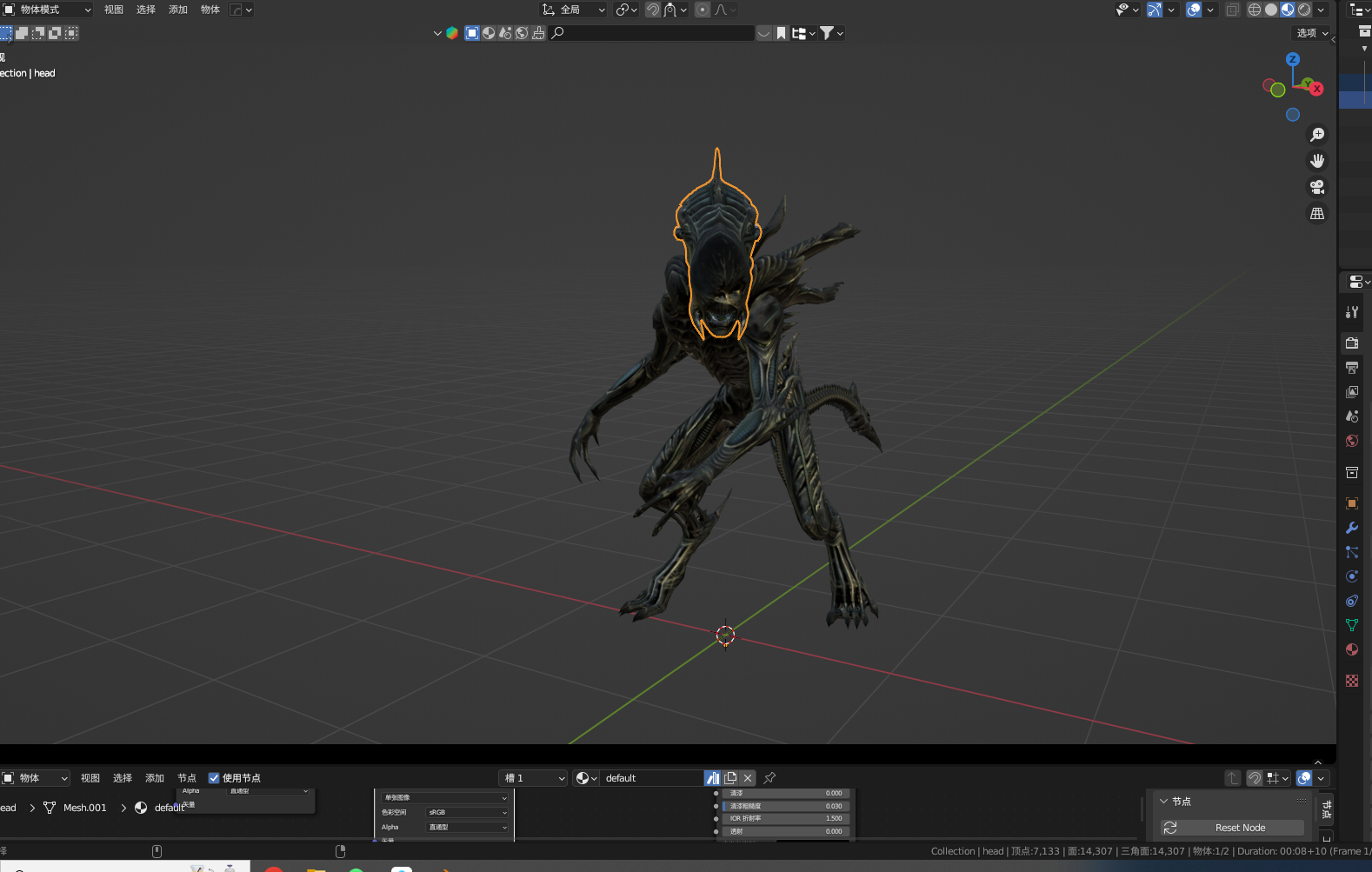Toggle proportional editing in the viewport header

[x=703, y=10]
